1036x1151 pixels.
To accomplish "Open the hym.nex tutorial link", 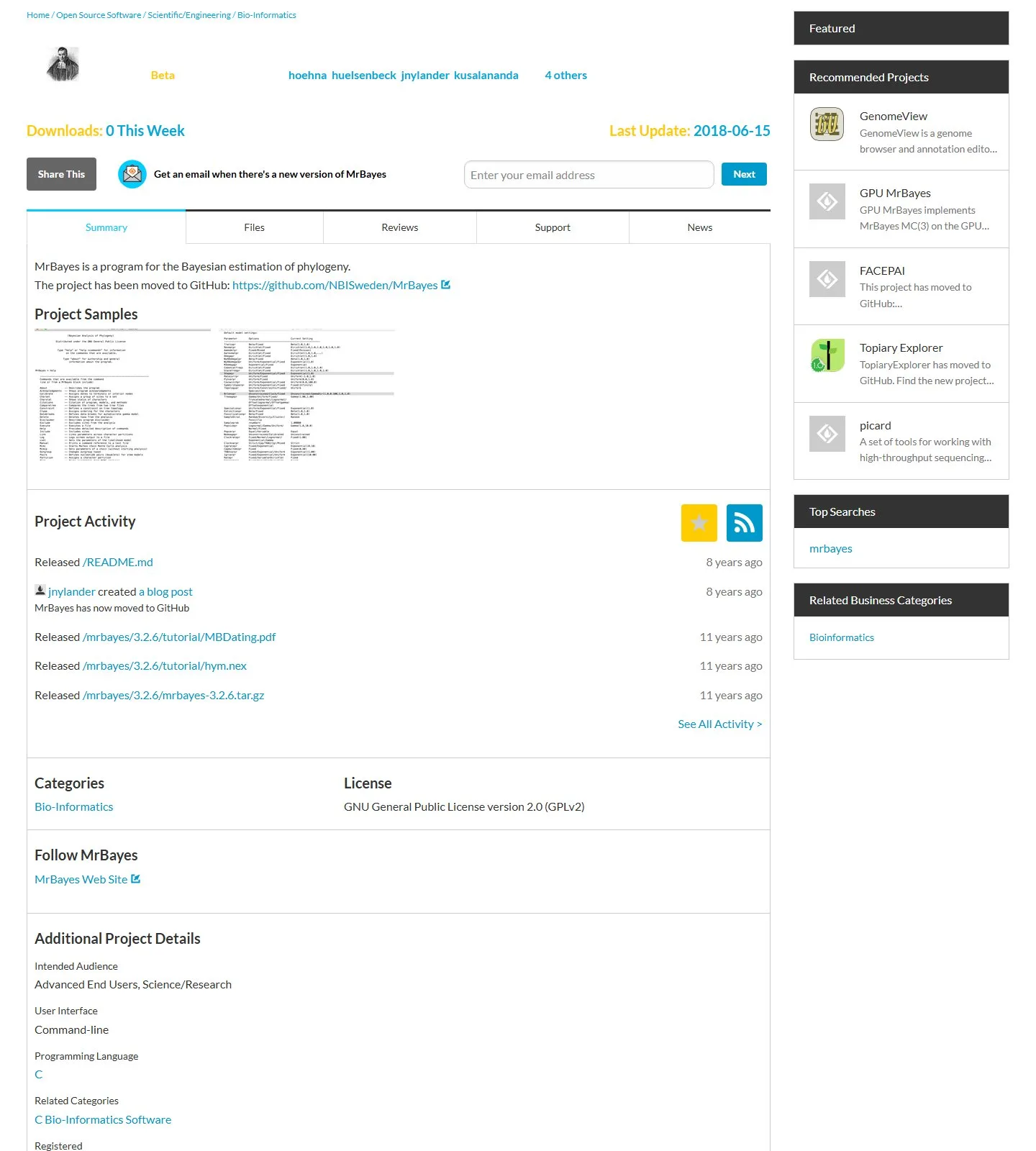I will coord(165,666).
